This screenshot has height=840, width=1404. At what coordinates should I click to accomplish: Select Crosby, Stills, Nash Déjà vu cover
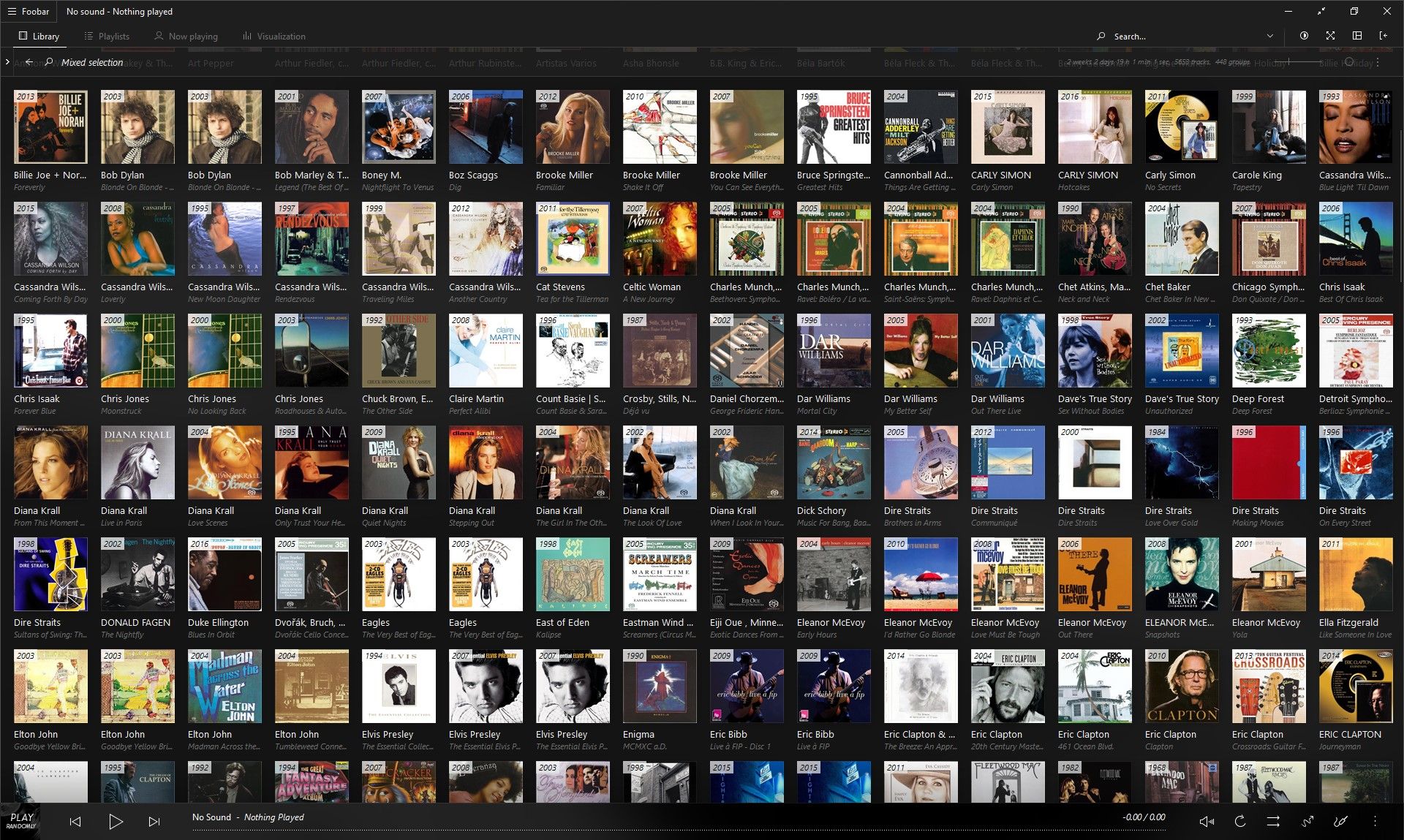pyautogui.click(x=660, y=350)
